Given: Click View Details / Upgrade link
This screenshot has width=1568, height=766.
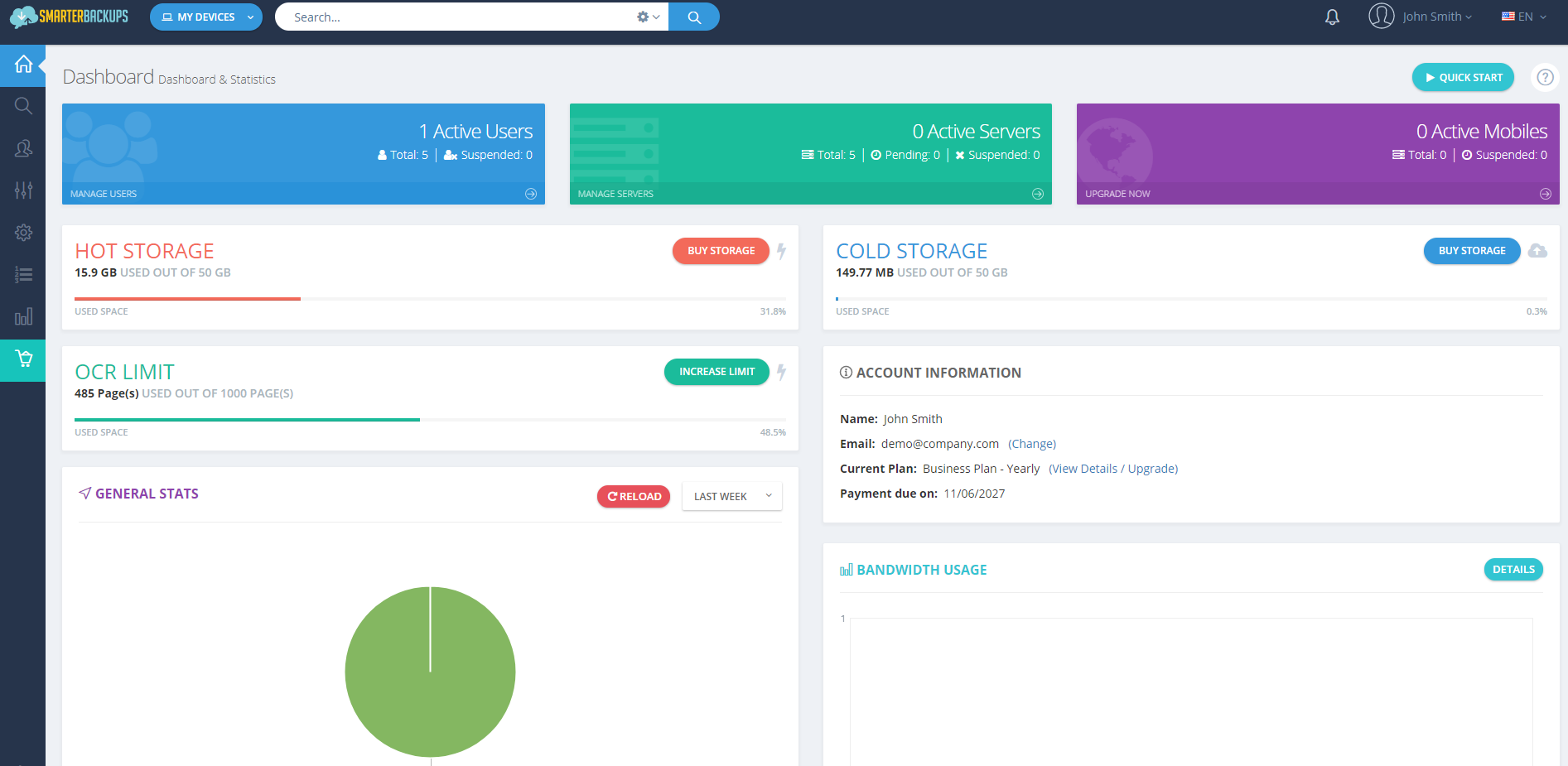Looking at the screenshot, I should pos(1113,469).
